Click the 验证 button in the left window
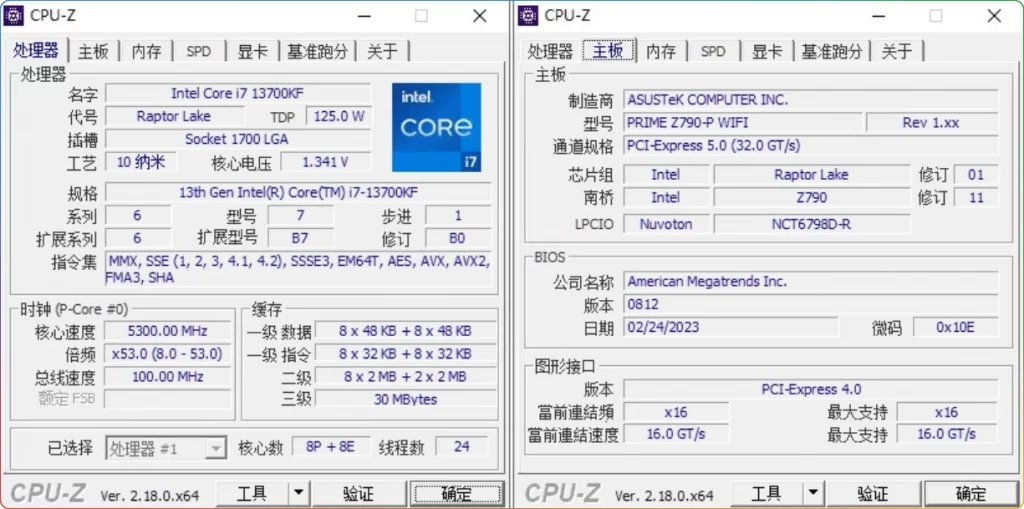The height and width of the screenshot is (509, 1024). [x=359, y=493]
